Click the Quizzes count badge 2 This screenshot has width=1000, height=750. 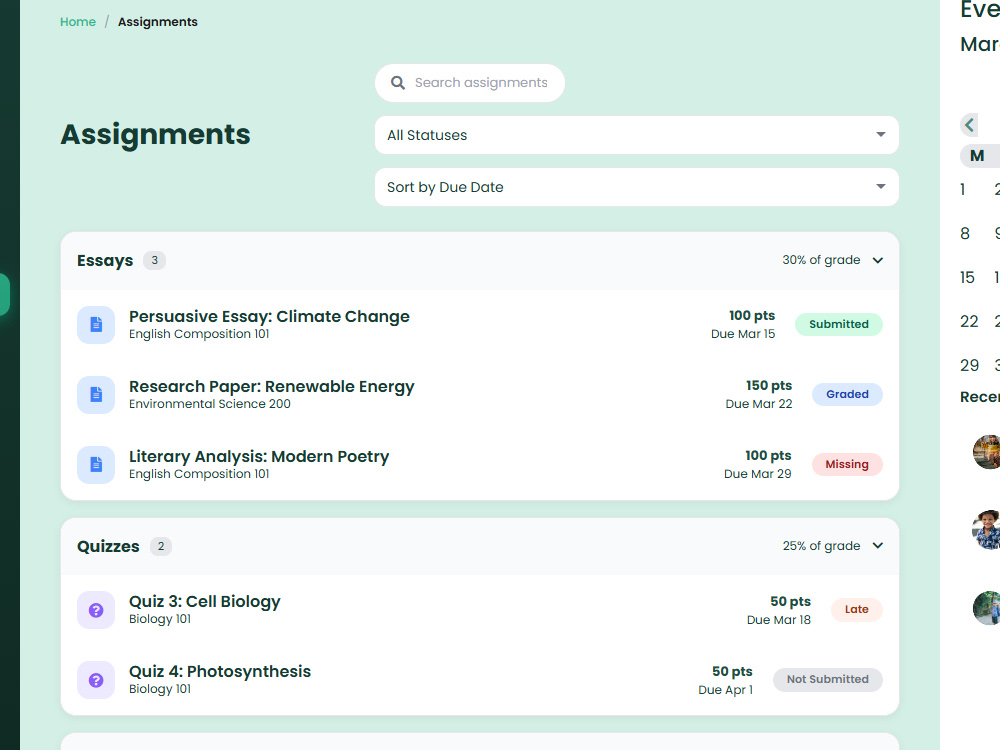click(x=161, y=546)
